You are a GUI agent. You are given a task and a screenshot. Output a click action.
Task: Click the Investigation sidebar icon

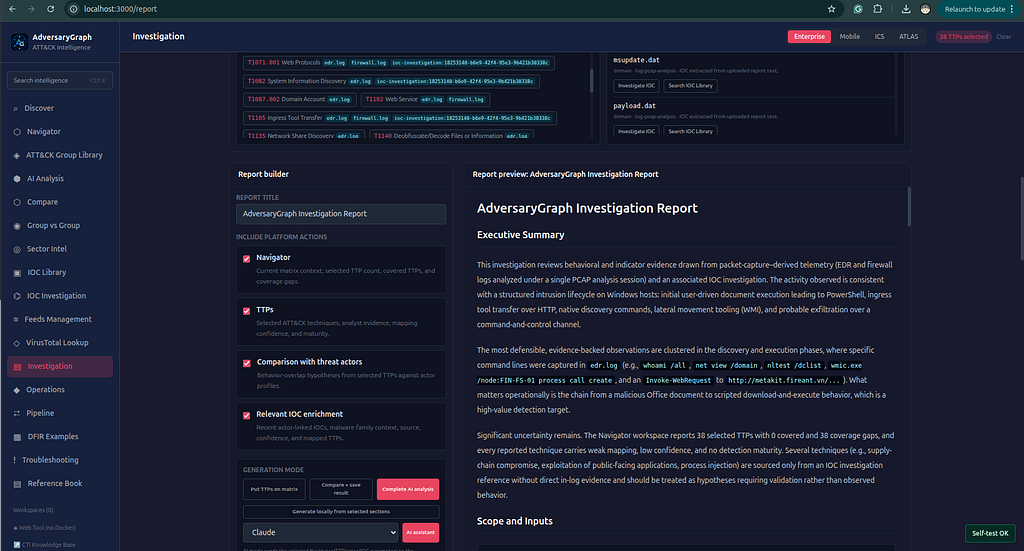pos(18,366)
